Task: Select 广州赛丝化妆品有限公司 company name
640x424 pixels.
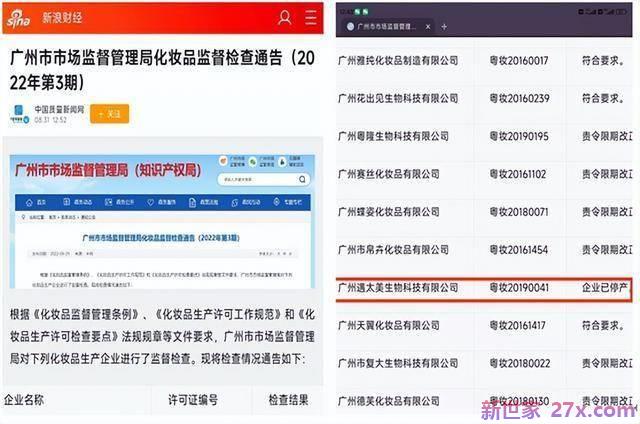Action: [x=389, y=174]
